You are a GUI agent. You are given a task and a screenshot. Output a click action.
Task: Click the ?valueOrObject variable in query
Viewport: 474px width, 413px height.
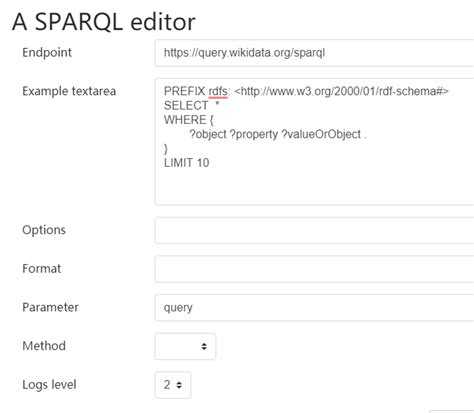pyautogui.click(x=321, y=134)
